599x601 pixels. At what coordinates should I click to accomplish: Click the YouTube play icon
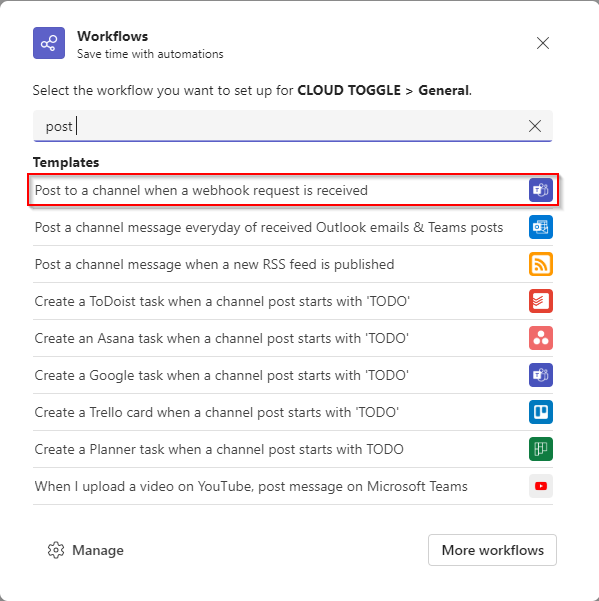[x=541, y=486]
